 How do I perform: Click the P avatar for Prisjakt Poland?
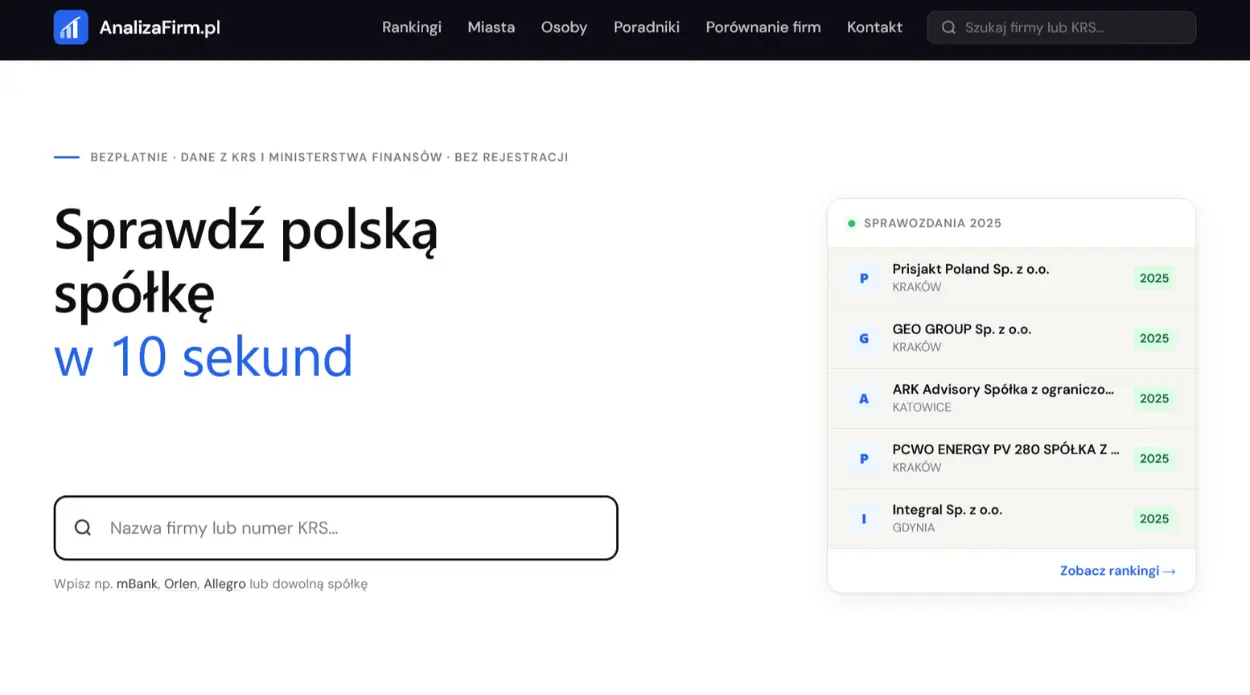863,278
